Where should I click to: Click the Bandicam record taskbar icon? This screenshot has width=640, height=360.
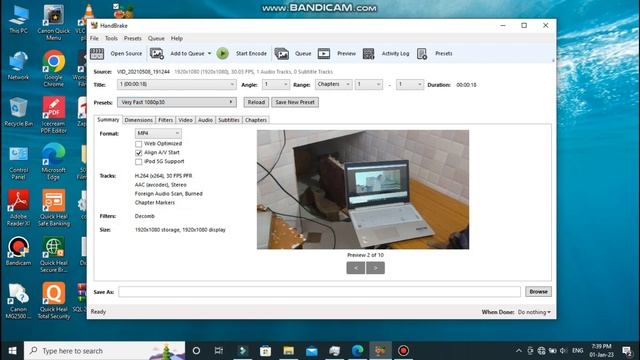tap(403, 351)
